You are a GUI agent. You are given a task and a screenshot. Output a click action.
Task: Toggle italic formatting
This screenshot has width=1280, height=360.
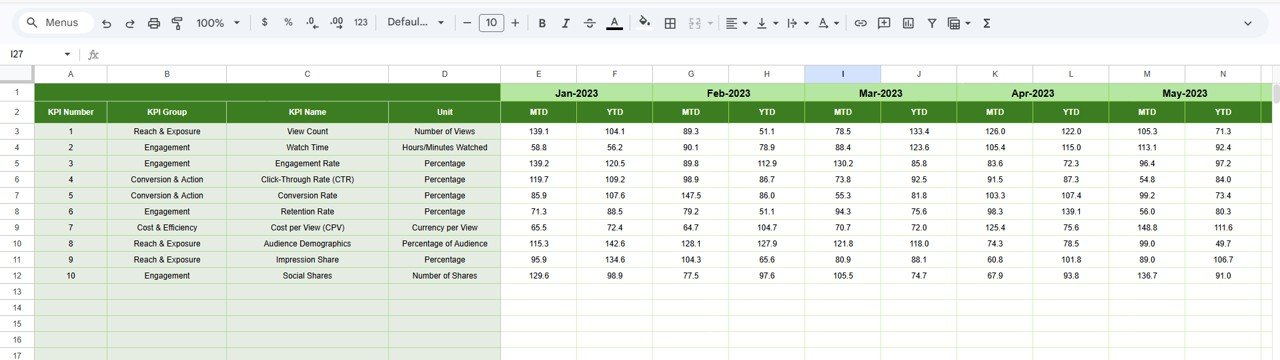point(566,22)
